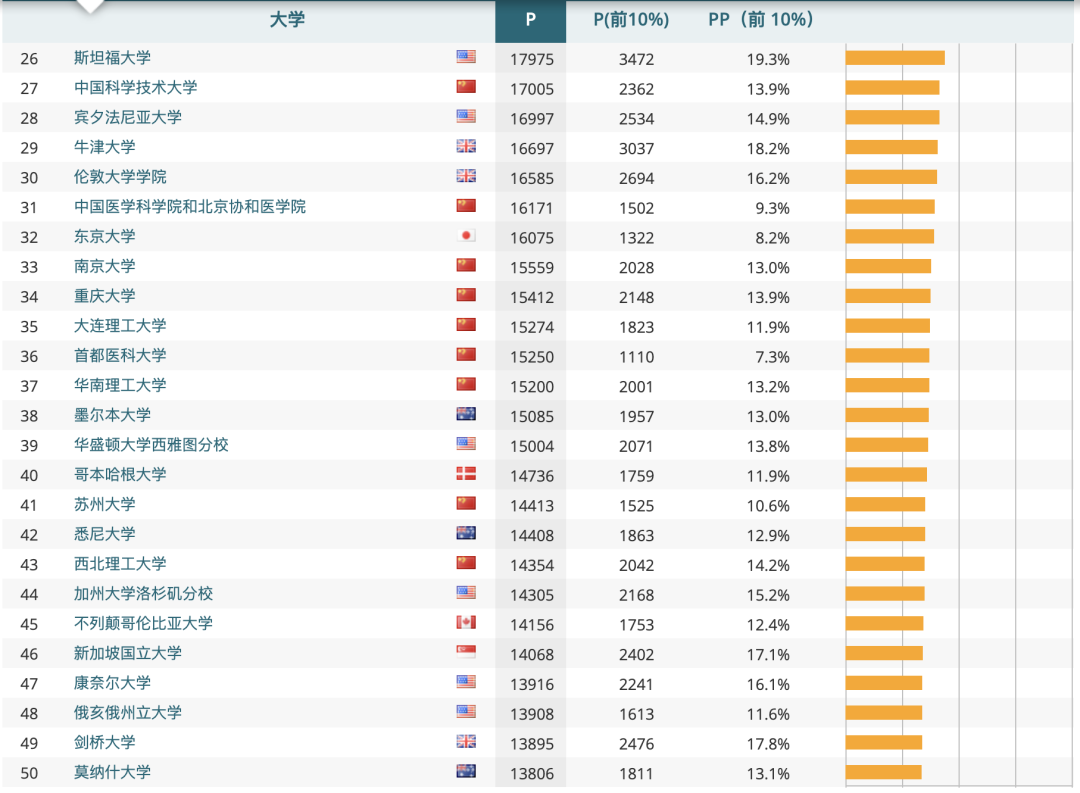Click UK flag in 剑桥大学 row
Viewport: 1080px width, 793px height.
click(x=466, y=741)
